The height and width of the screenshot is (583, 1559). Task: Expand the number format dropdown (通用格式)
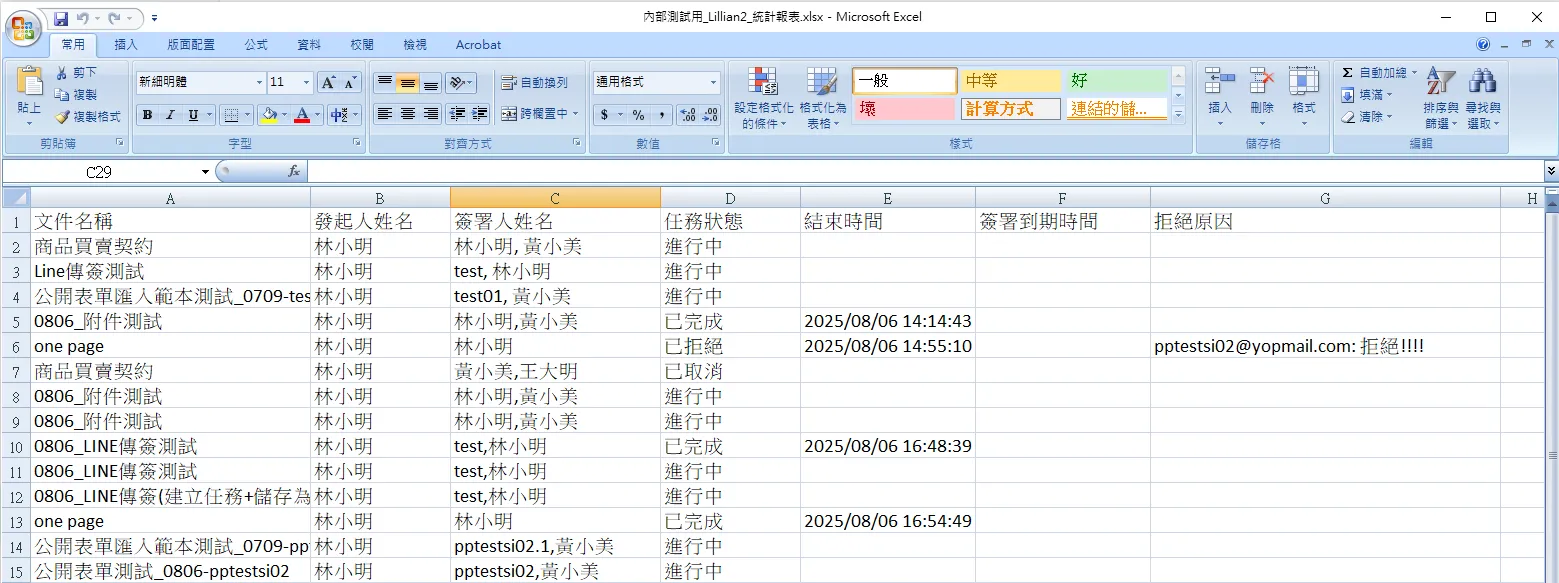pos(714,83)
